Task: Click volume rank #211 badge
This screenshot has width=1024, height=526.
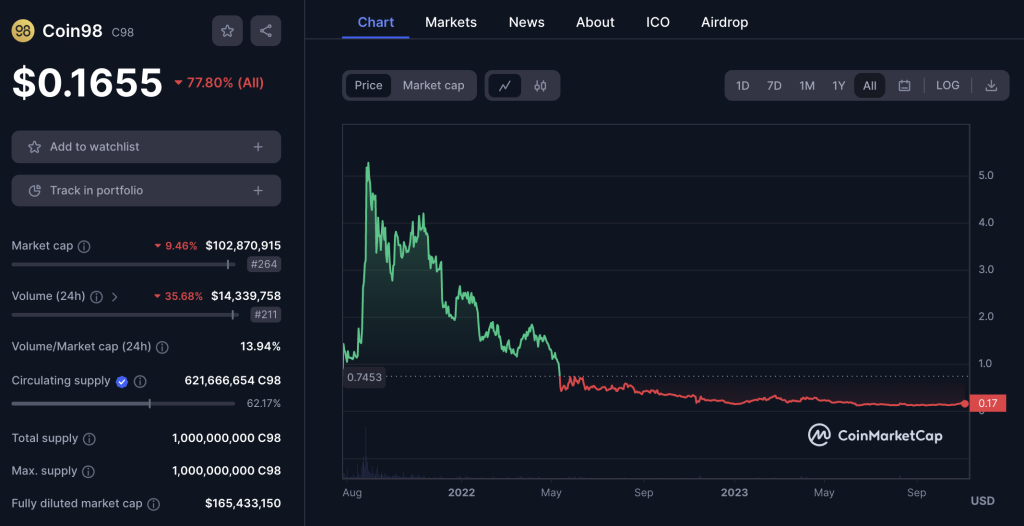Action: [x=266, y=315]
